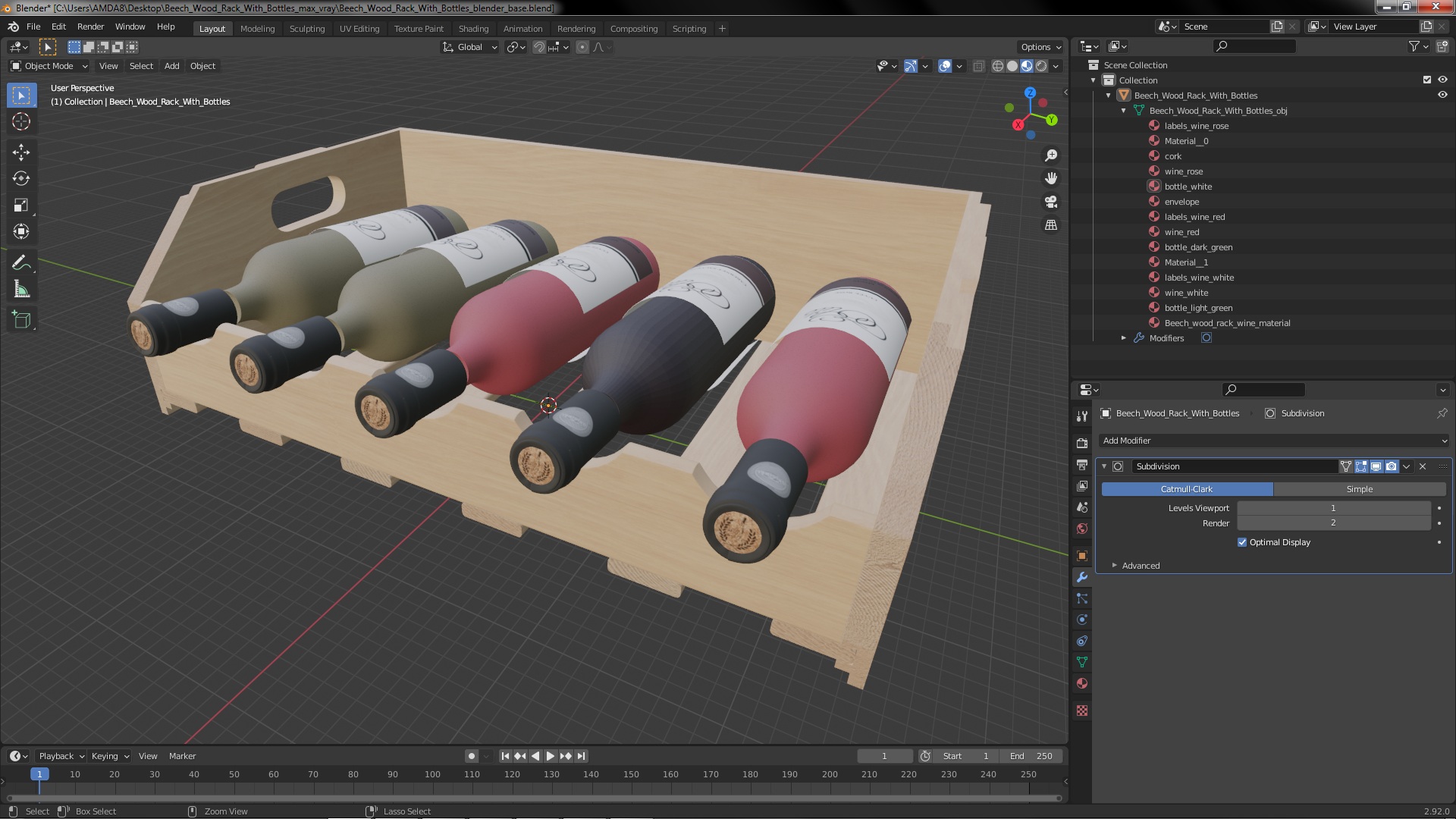The height and width of the screenshot is (819, 1456).
Task: Switch orthographic/perspective grid icon
Action: click(1051, 225)
